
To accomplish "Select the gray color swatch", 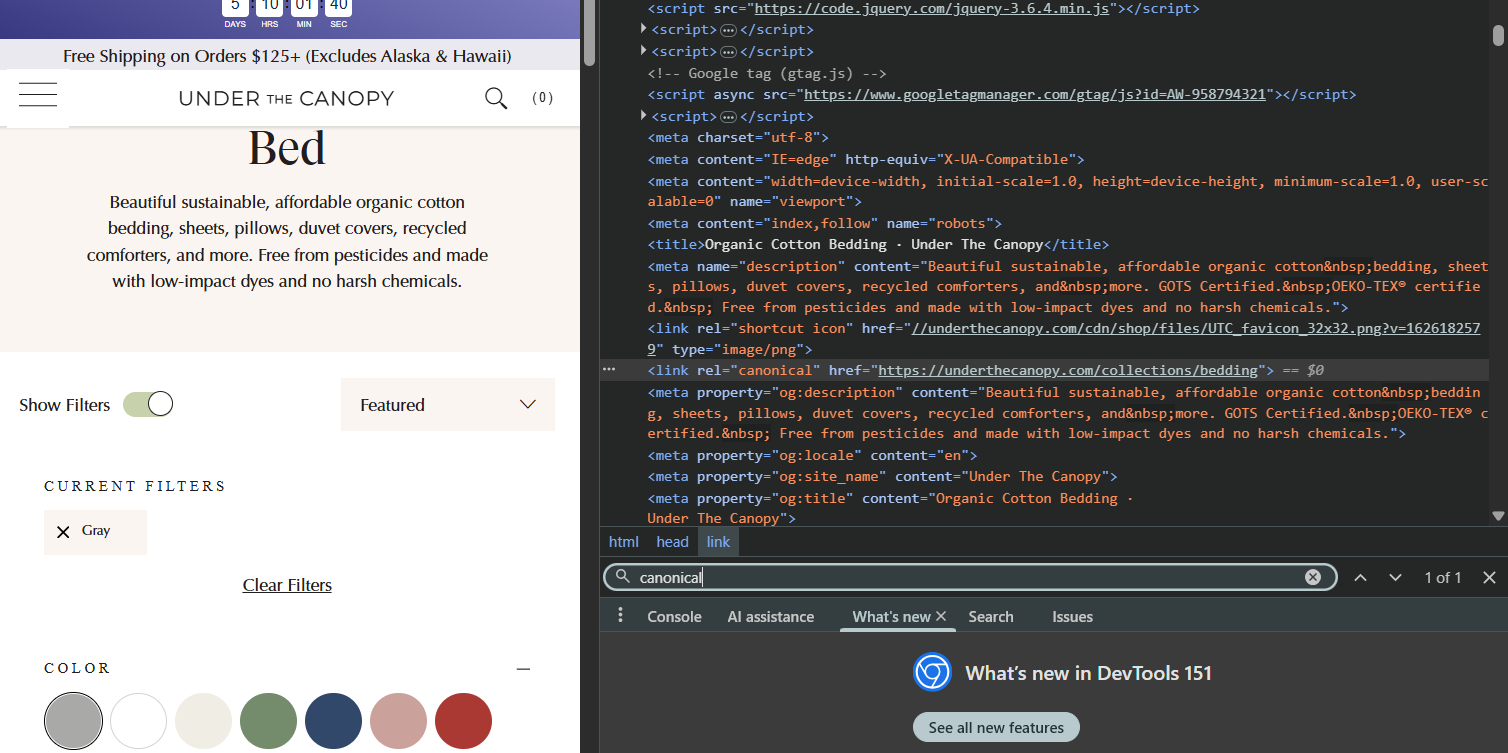I will click(x=74, y=721).
